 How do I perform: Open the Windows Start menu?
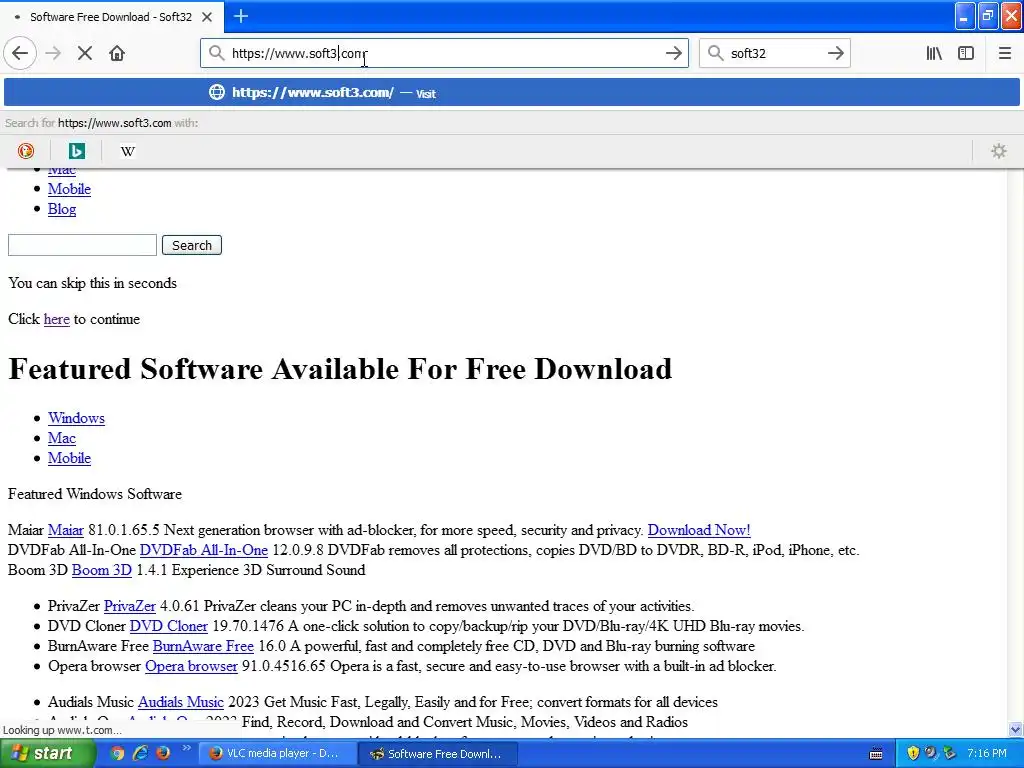pyautogui.click(x=48, y=754)
